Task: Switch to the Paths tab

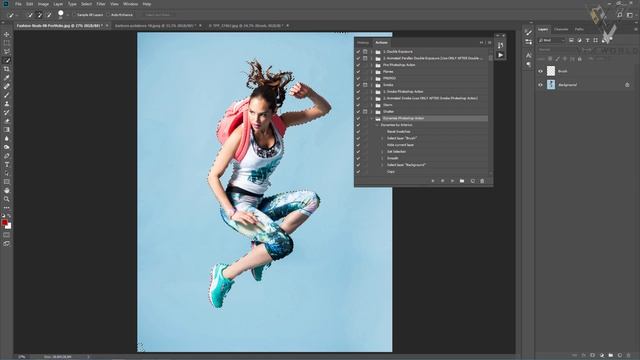Action: 579,29
